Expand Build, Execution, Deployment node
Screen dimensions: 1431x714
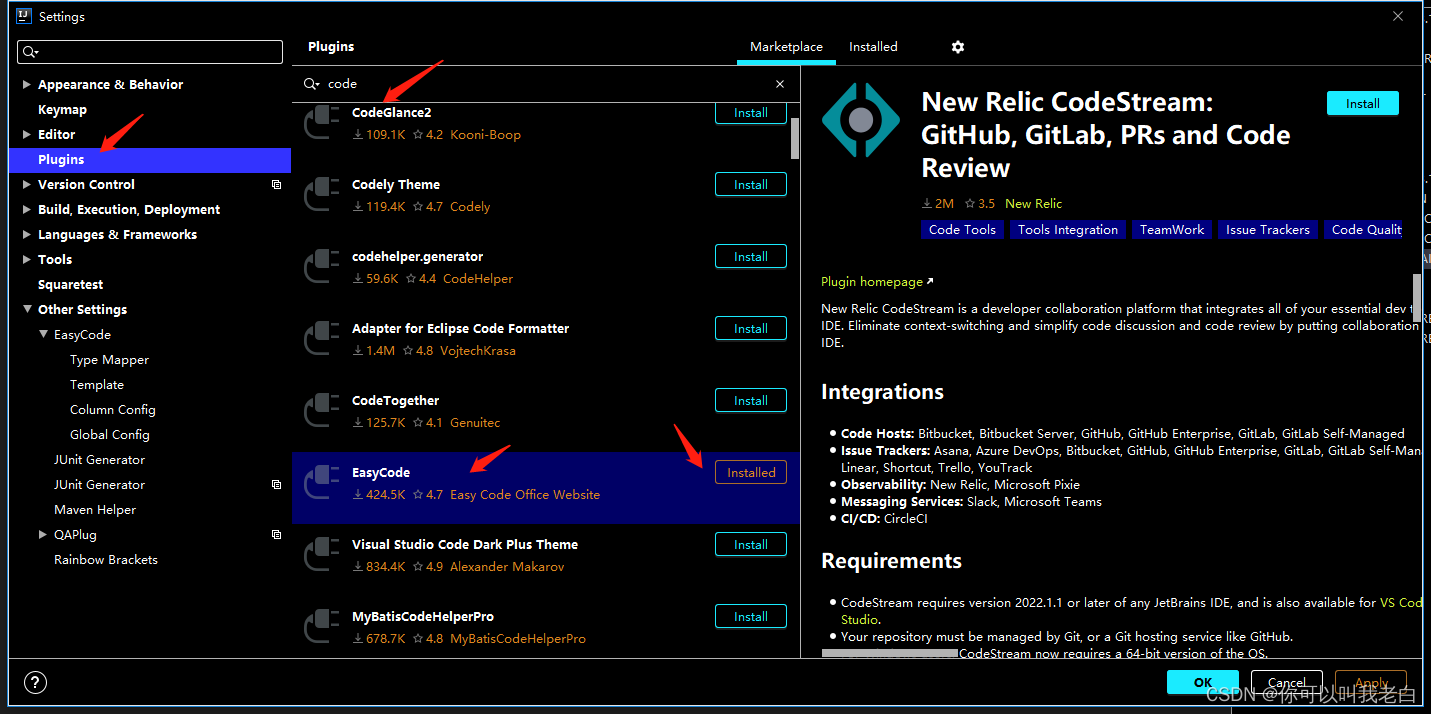pyautogui.click(x=27, y=210)
